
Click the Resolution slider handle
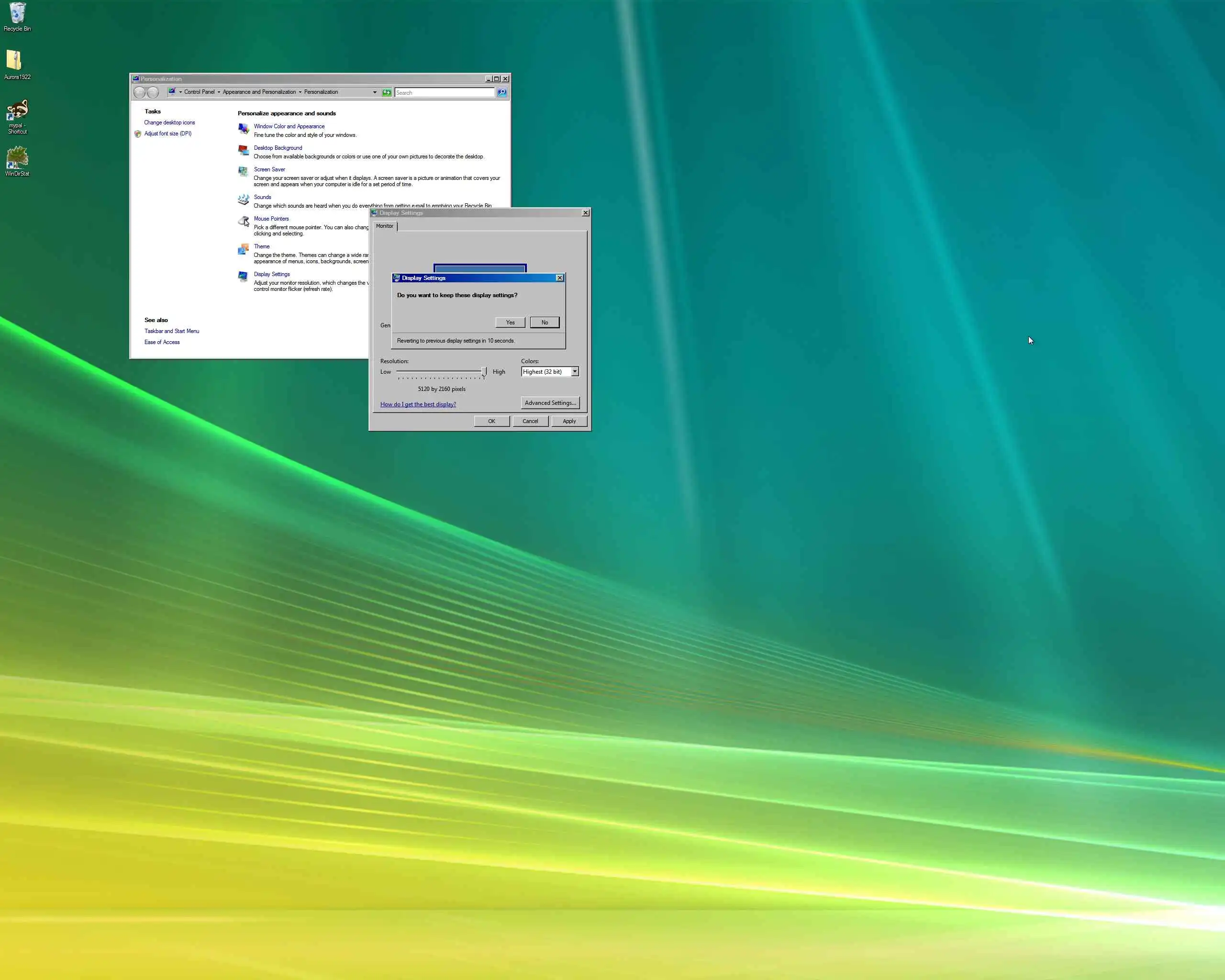click(484, 372)
